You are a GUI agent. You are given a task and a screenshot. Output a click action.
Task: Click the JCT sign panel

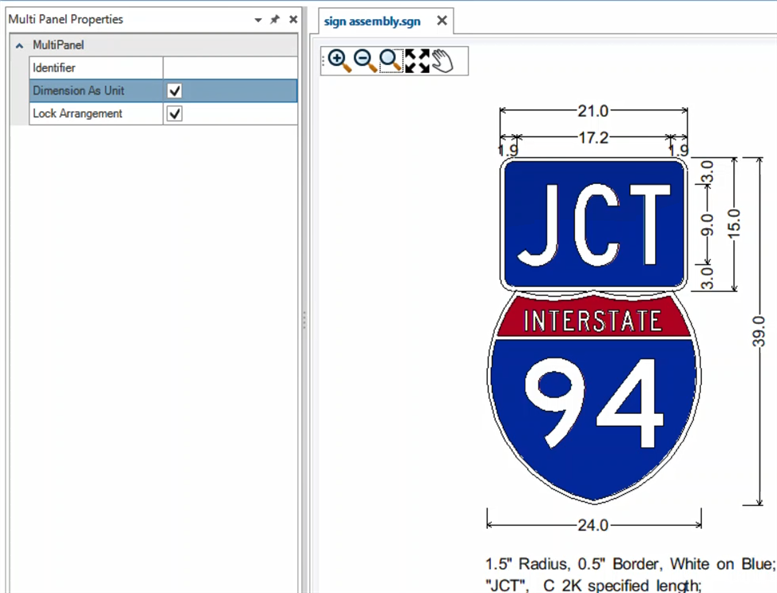594,224
